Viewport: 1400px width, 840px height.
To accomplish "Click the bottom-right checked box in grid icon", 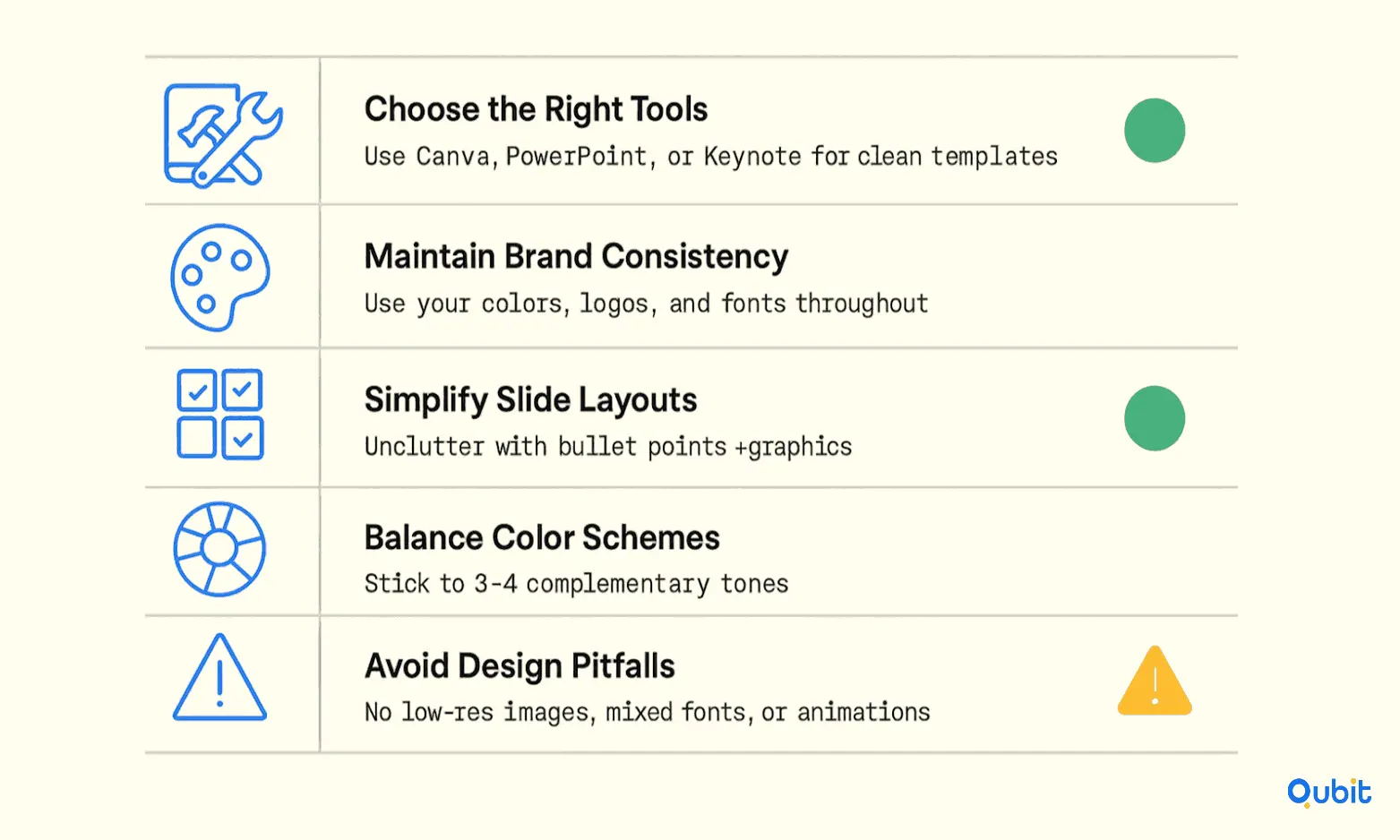I will 243,438.
